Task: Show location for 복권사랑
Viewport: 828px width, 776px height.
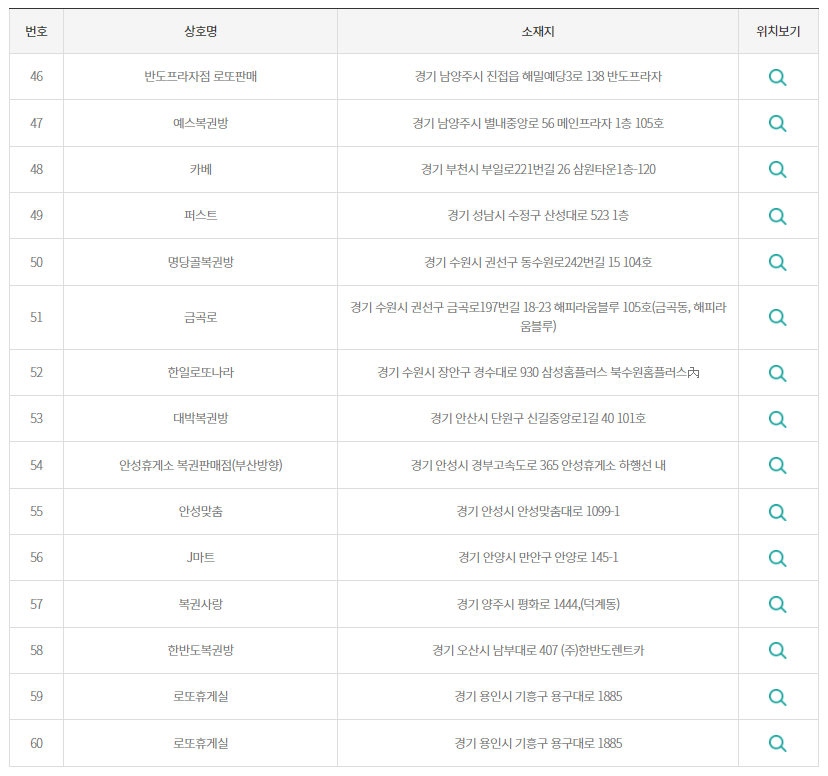Action: 777,604
